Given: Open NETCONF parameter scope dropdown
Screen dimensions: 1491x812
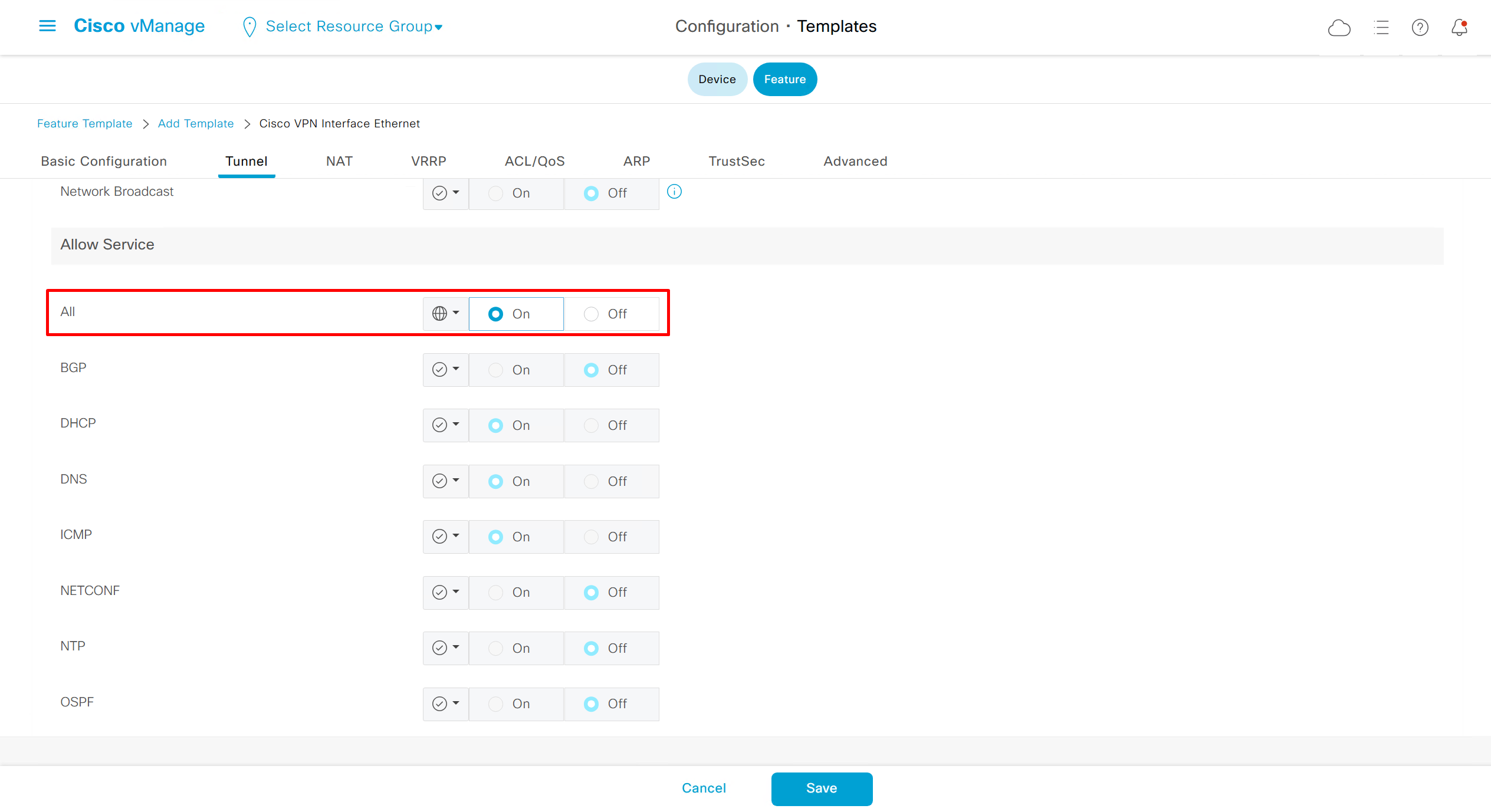Looking at the screenshot, I should click(445, 592).
